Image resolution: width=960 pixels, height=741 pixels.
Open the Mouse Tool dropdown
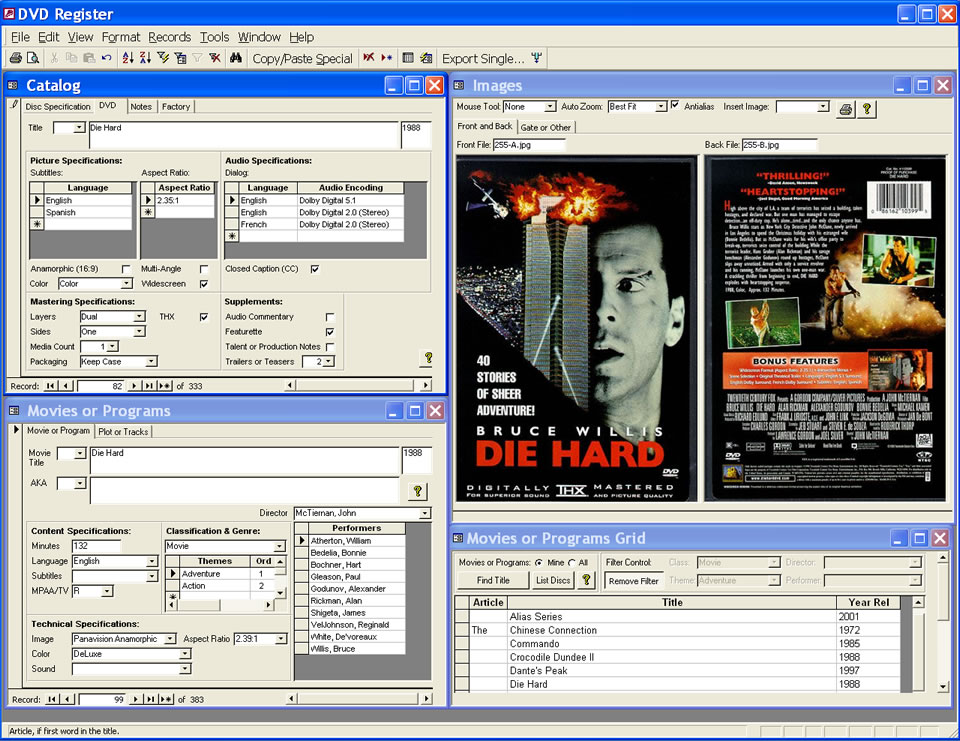click(x=550, y=107)
